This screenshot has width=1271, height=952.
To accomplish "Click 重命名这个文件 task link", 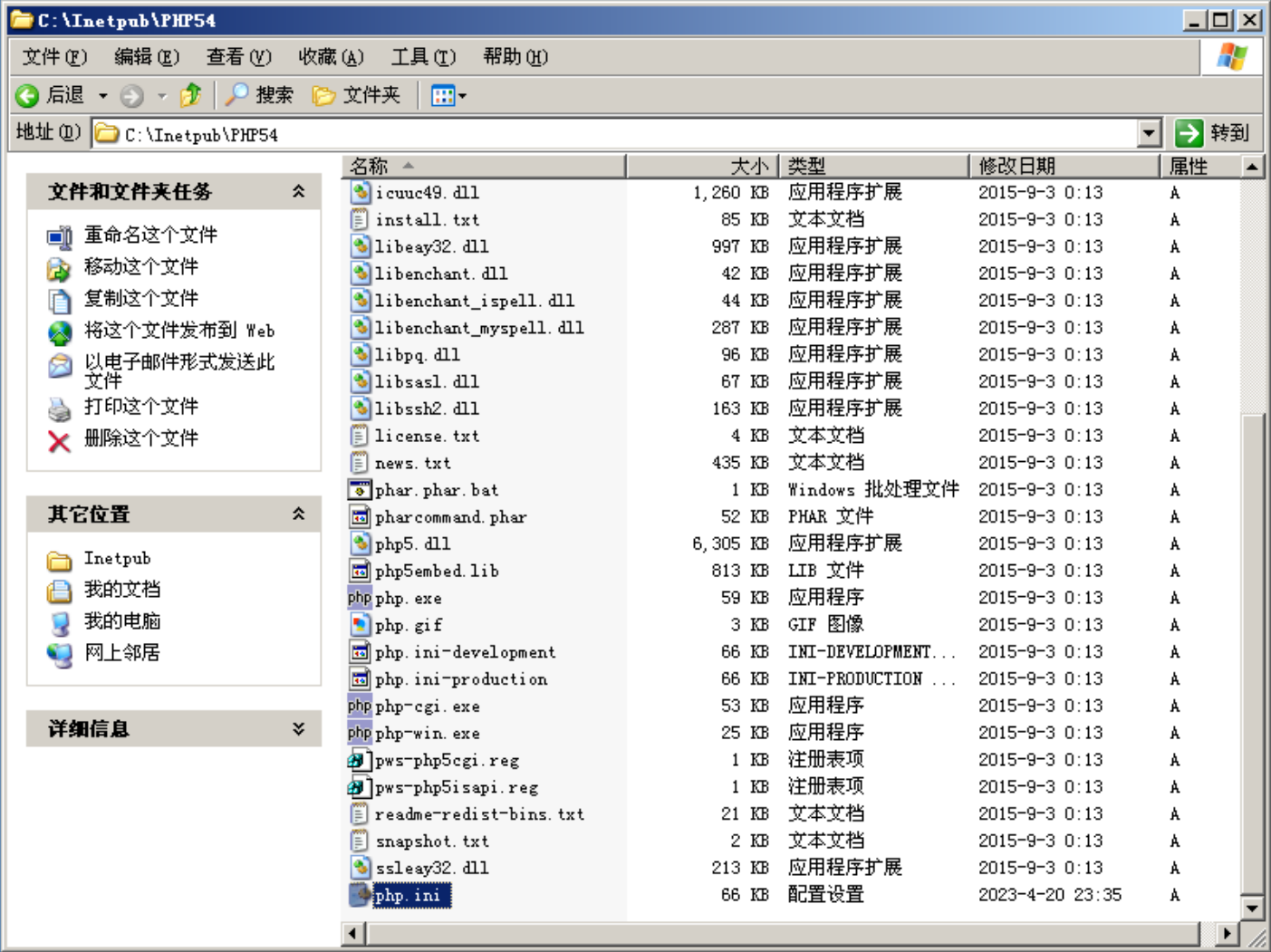I will coord(150,236).
